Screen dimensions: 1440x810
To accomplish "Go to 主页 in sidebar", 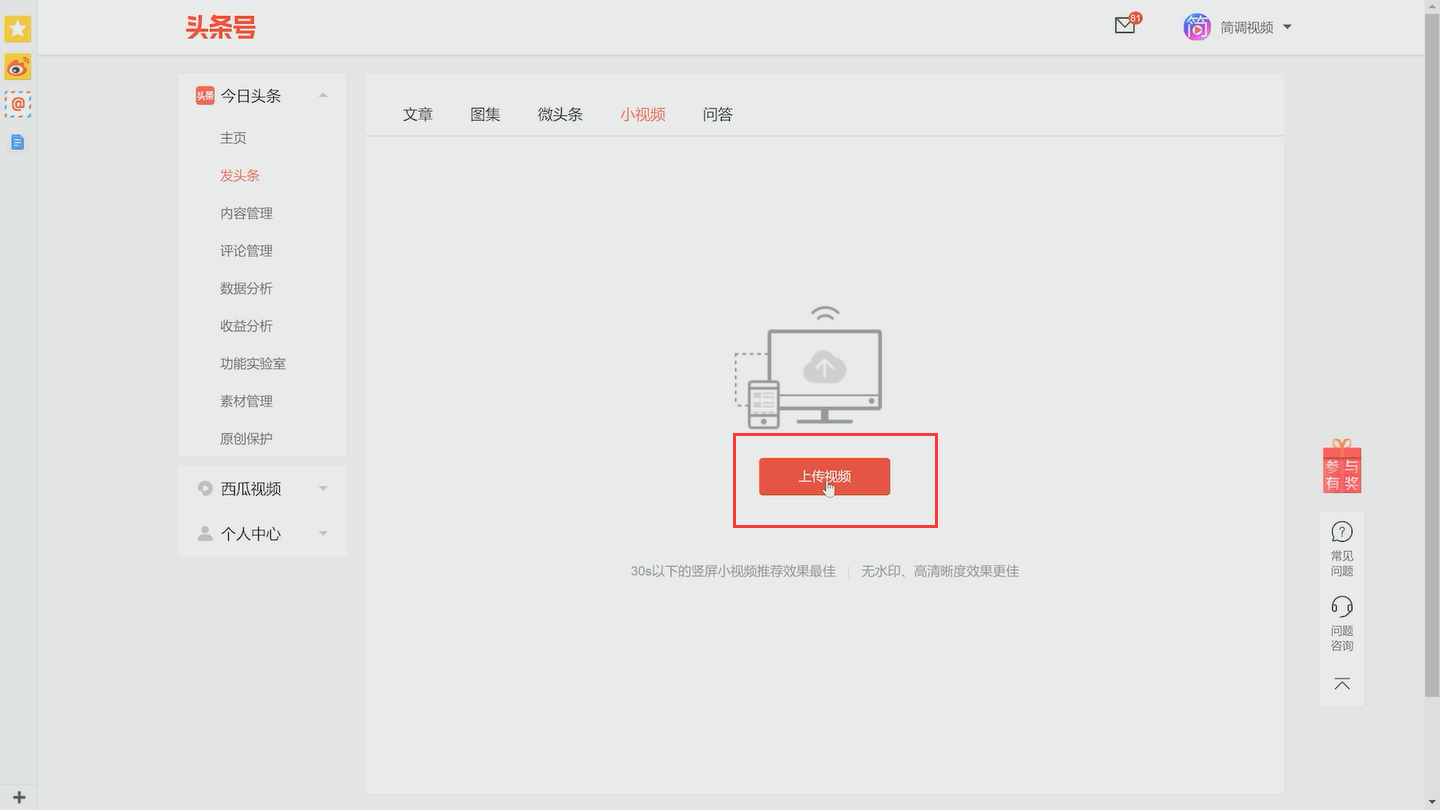I will (x=233, y=138).
